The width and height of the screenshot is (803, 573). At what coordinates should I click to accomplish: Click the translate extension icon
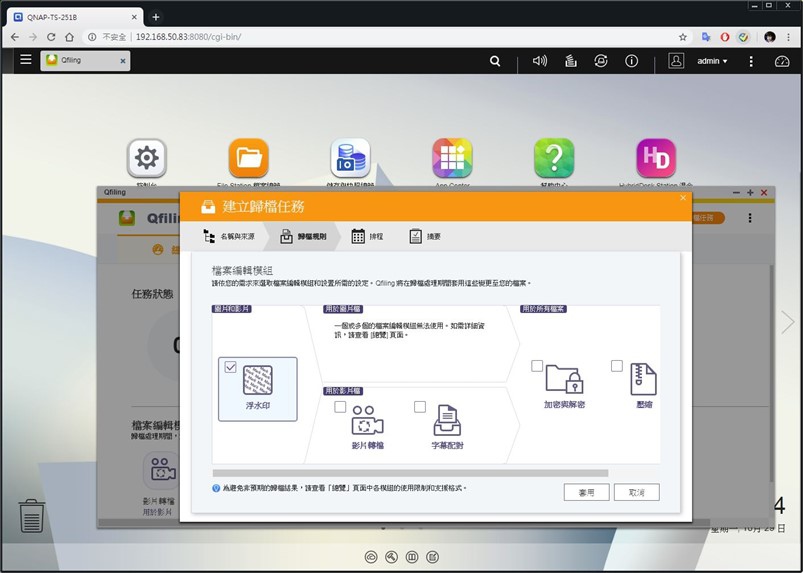tap(706, 37)
